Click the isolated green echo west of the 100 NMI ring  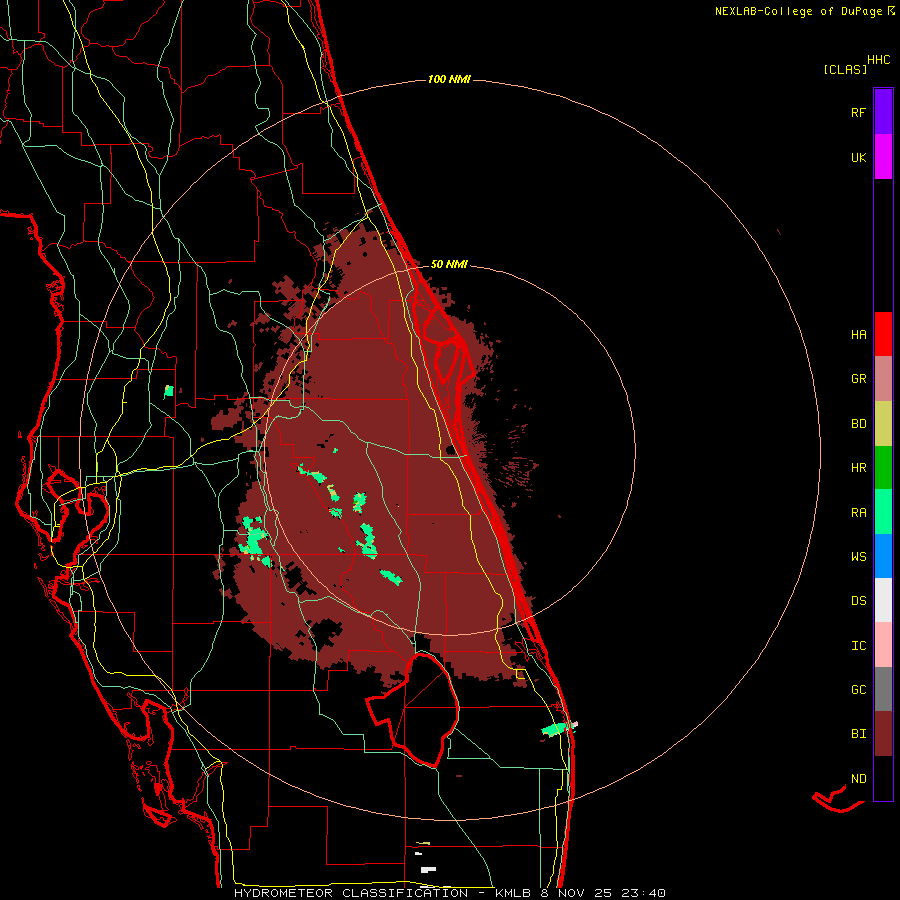169,392
